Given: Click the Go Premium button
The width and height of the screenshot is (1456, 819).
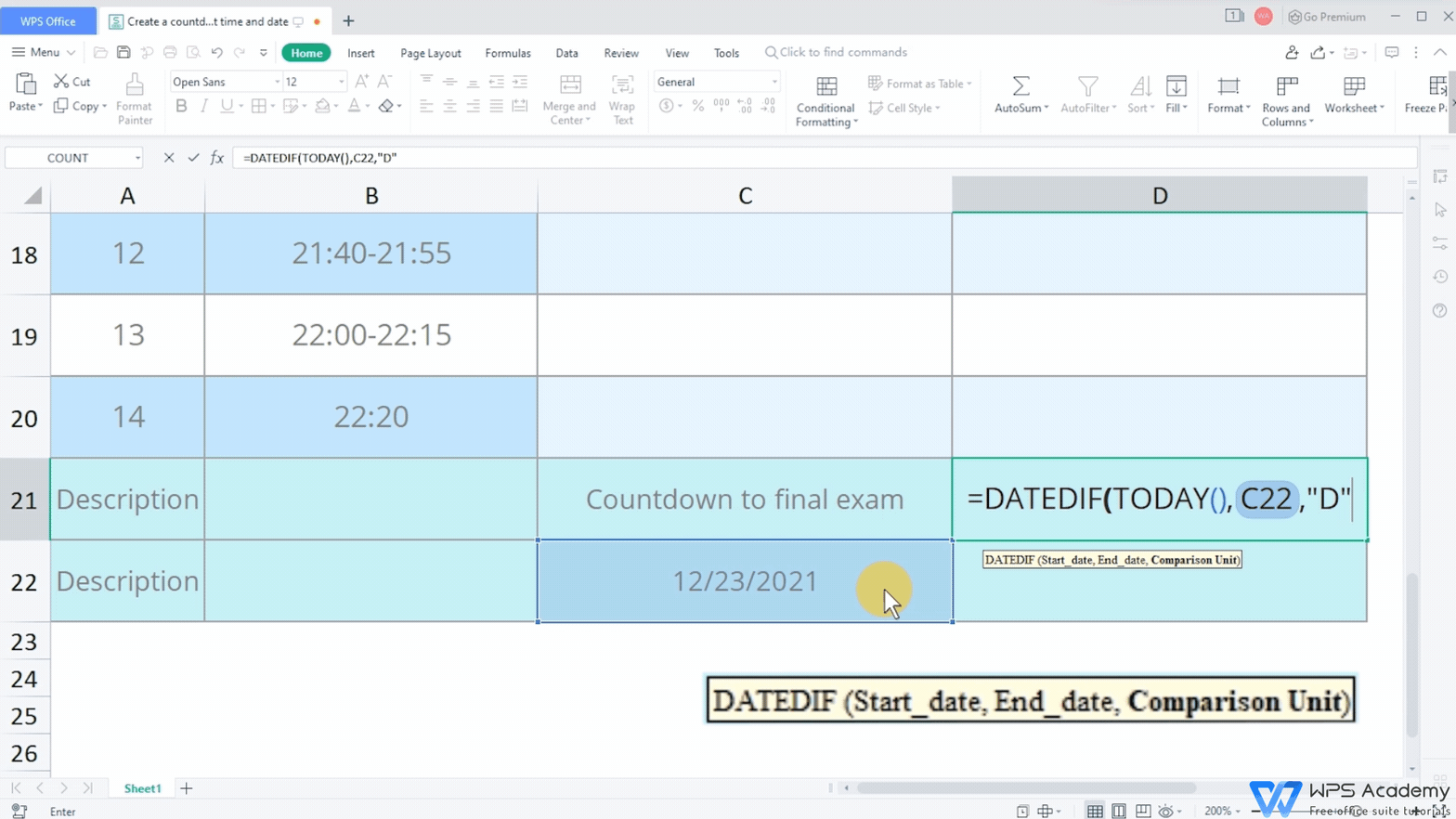Looking at the screenshot, I should [x=1327, y=17].
